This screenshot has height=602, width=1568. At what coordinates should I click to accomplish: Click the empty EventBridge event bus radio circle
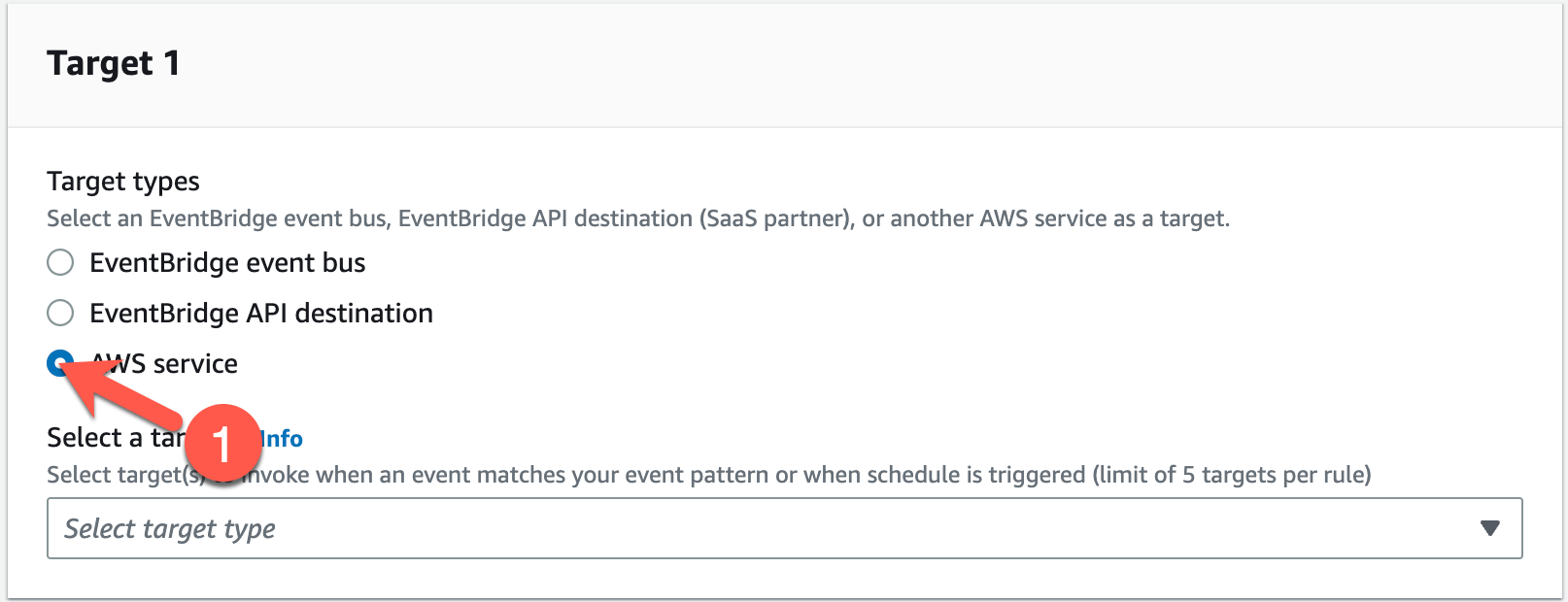tap(59, 262)
